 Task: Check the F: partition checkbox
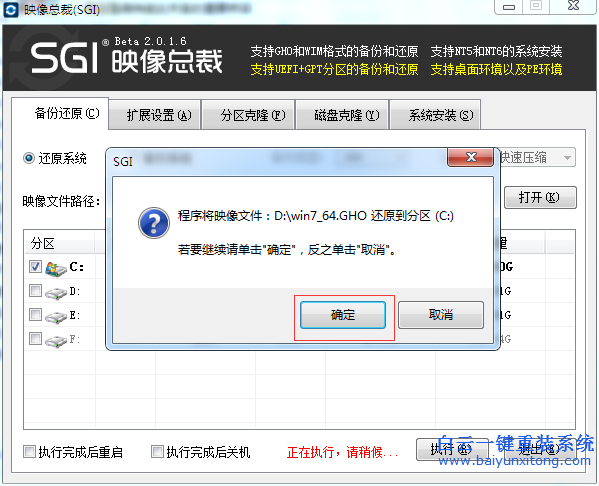[x=36, y=339]
